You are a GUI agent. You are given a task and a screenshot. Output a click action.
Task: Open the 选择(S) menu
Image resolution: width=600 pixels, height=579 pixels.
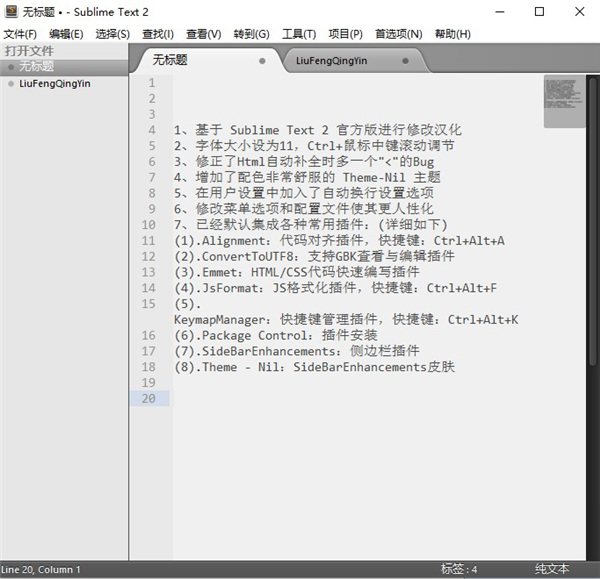(x=112, y=34)
